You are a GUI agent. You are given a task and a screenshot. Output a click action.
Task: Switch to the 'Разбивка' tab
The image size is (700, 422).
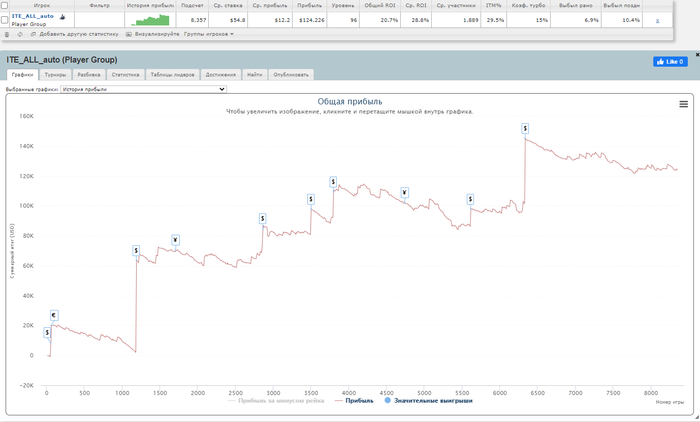tap(89, 75)
